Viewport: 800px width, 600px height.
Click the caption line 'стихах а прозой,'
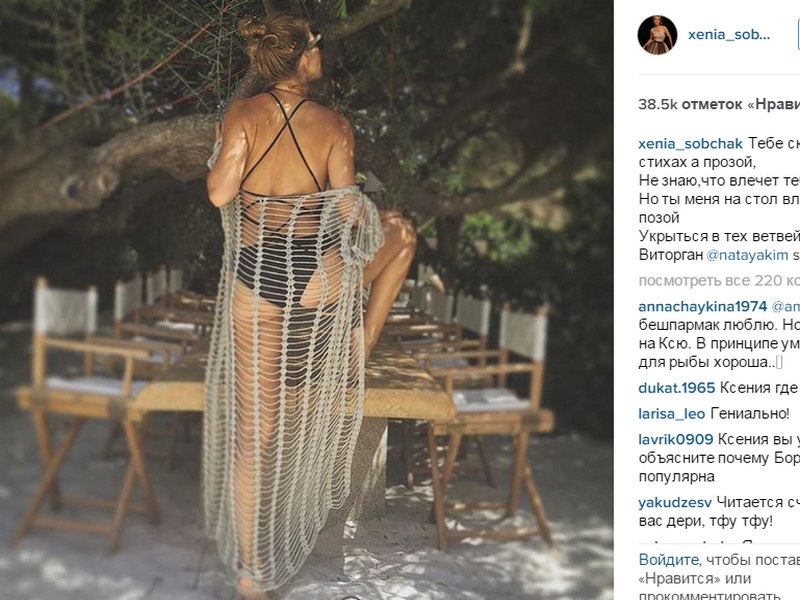click(696, 162)
